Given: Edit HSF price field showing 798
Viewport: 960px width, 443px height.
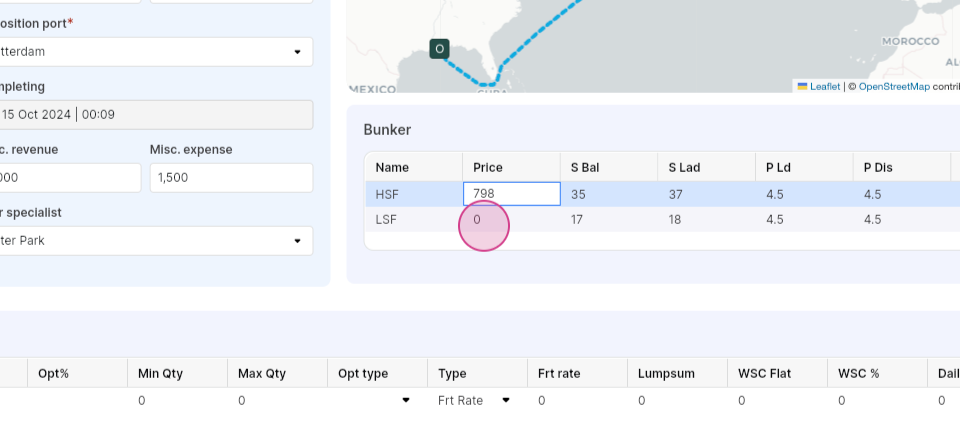Looking at the screenshot, I should coord(512,194).
